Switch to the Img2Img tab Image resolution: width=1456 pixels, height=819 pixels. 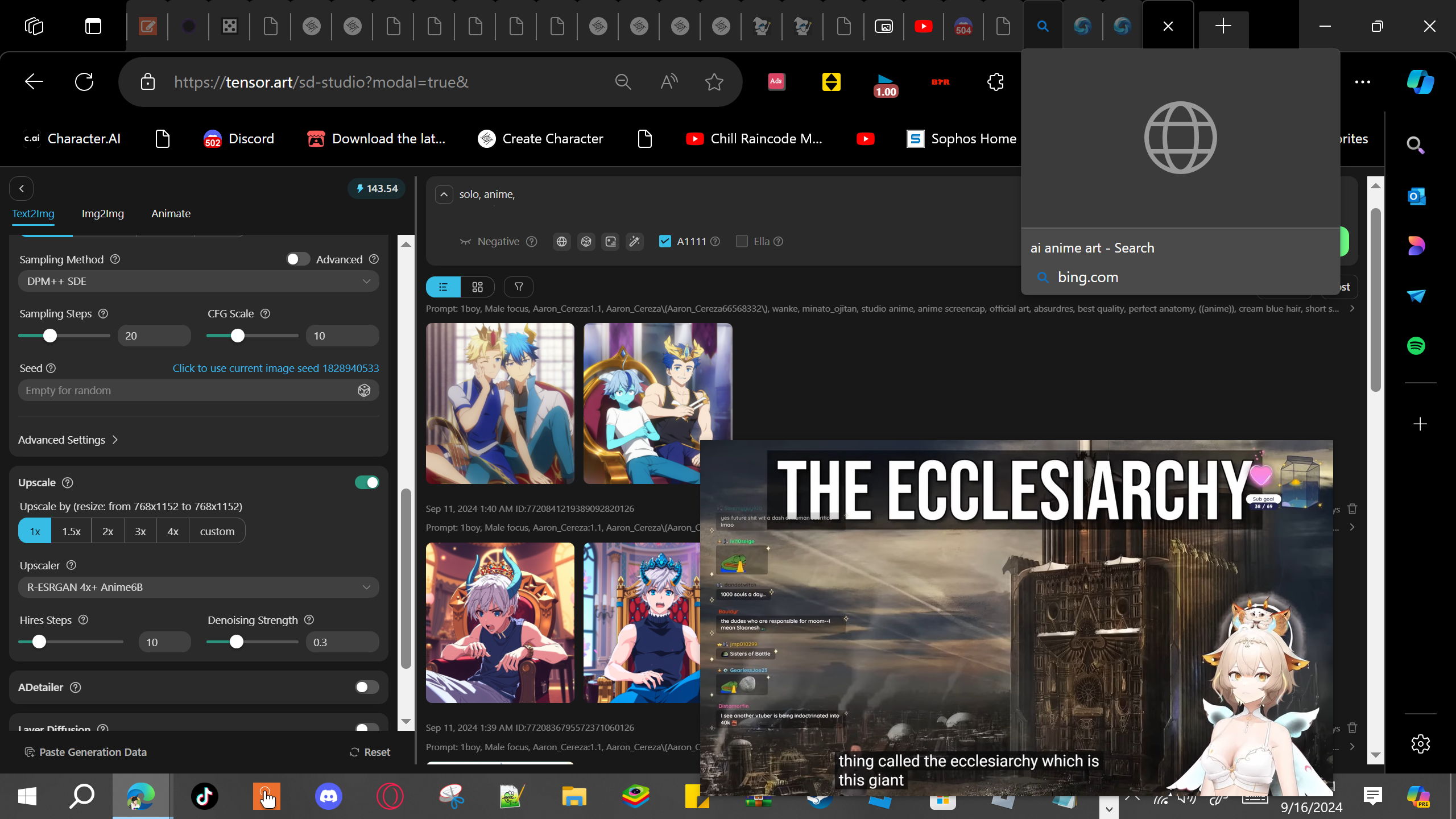(x=103, y=214)
